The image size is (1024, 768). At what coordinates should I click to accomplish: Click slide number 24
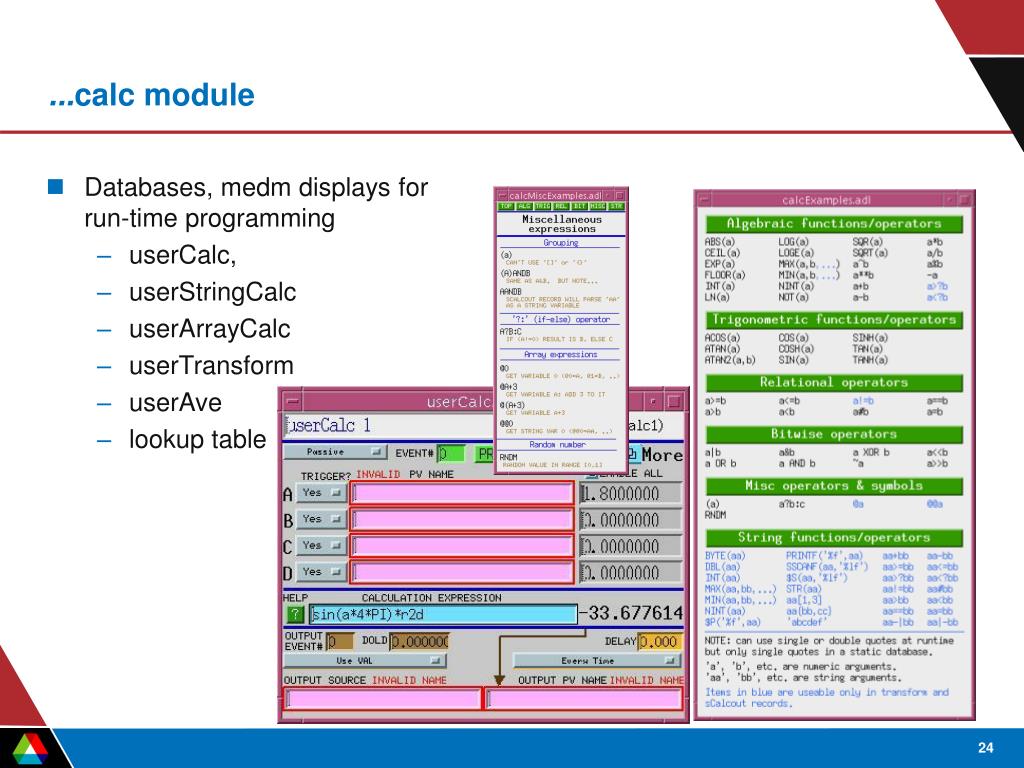(985, 748)
